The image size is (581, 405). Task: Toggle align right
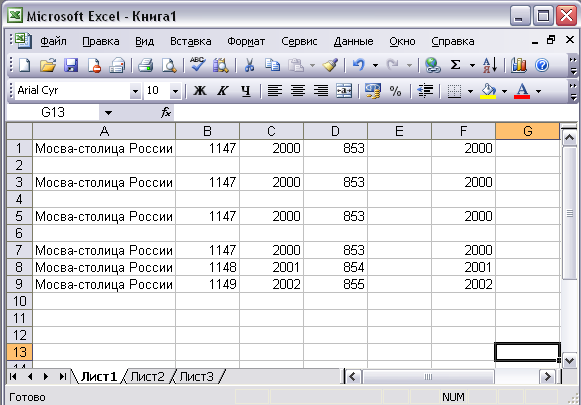321,91
